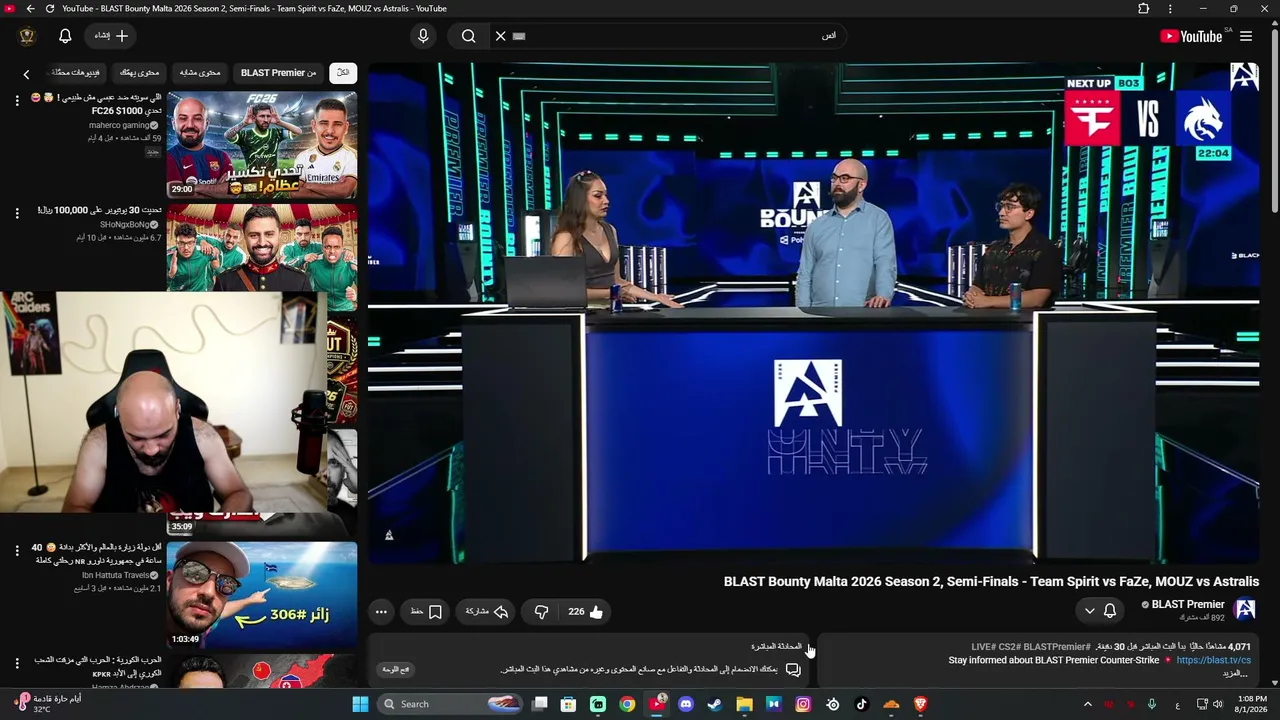Open the Windows Start menu
This screenshot has width=1280, height=720.
pyautogui.click(x=360, y=704)
